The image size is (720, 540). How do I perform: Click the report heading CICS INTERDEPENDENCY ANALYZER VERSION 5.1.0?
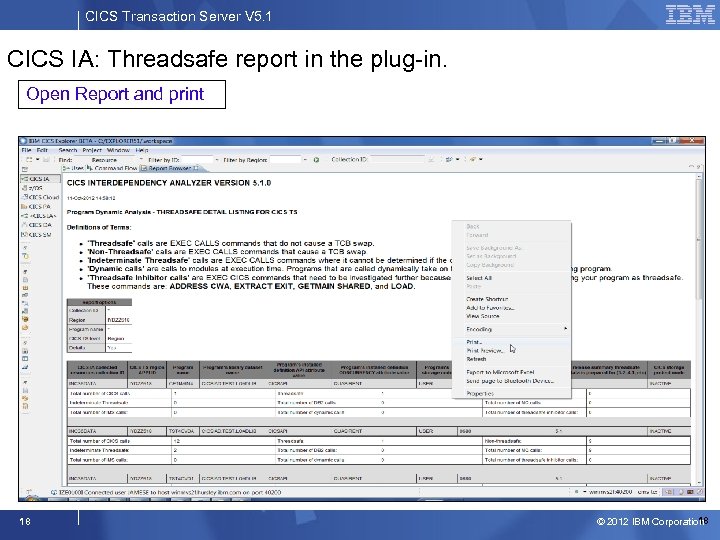(169, 183)
